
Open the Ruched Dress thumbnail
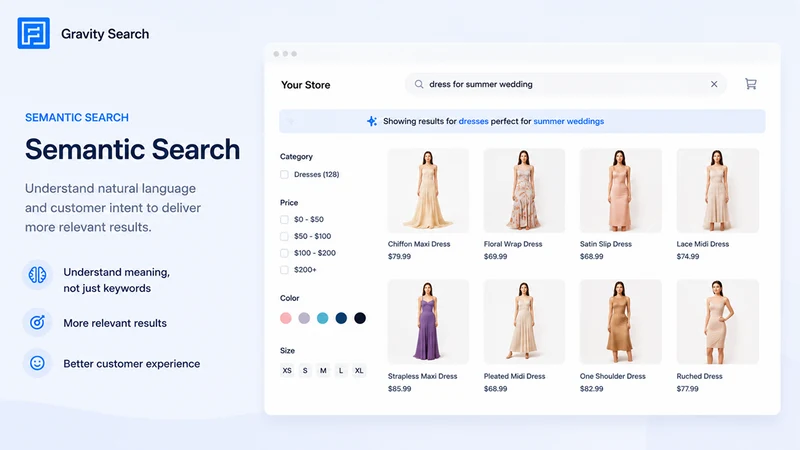717,321
